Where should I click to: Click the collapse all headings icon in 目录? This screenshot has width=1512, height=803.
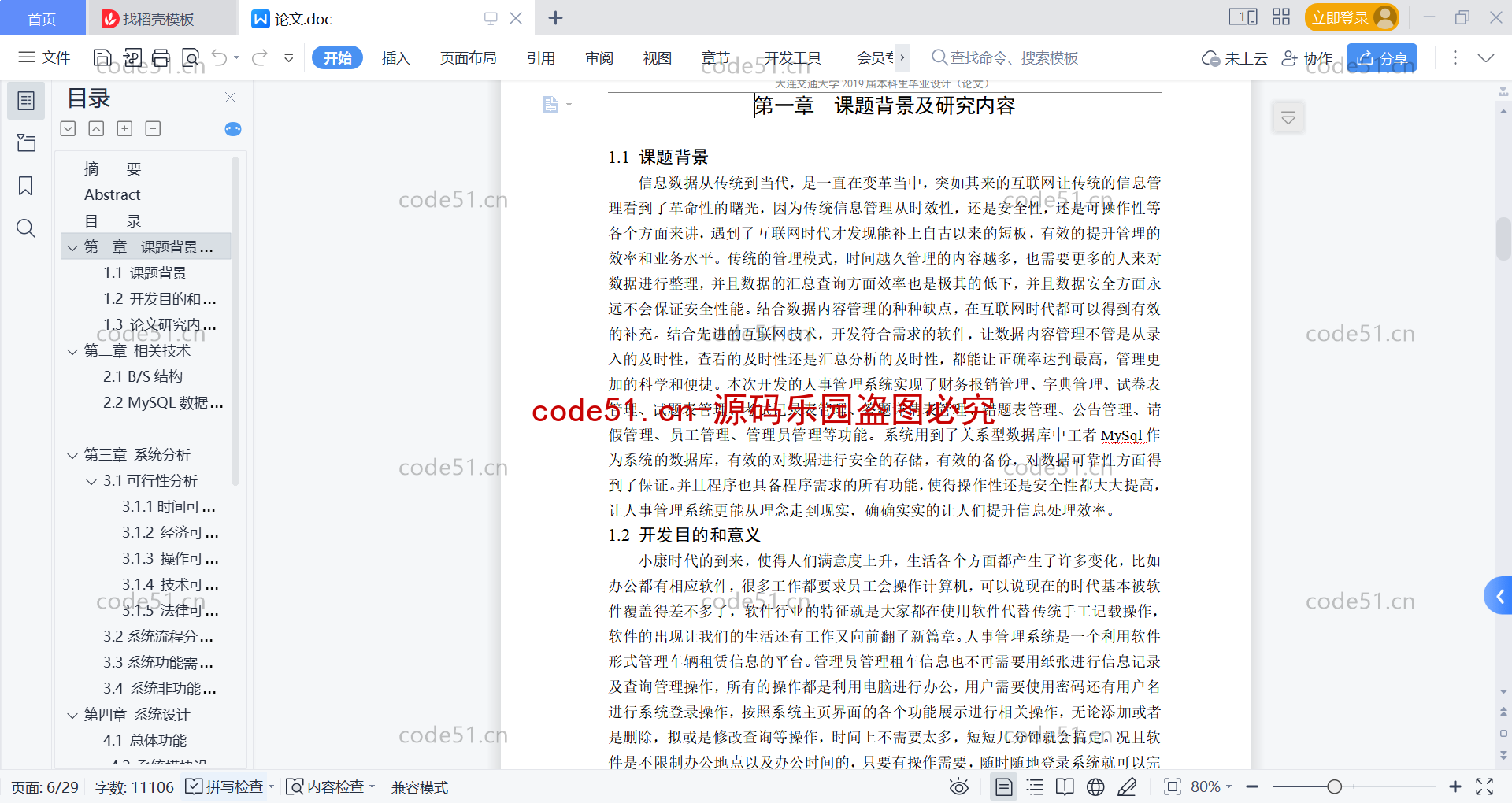point(96,128)
